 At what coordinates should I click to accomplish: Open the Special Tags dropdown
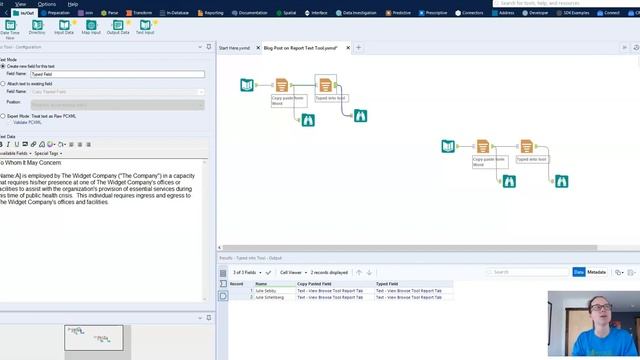[x=48, y=153]
